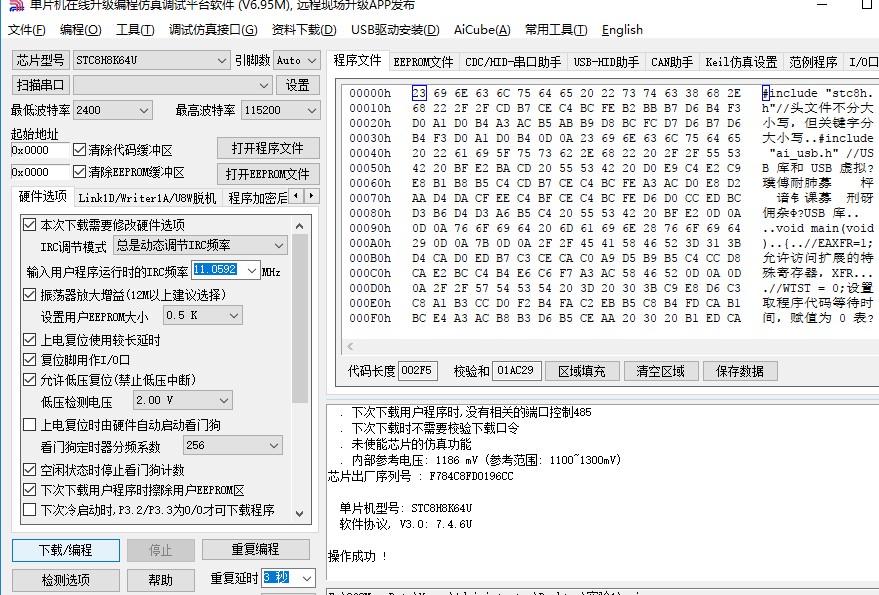Screen dimensions: 879x595
Task: Enable 上电复位时由硬件自动启动看门狗
Action: click(x=30, y=425)
